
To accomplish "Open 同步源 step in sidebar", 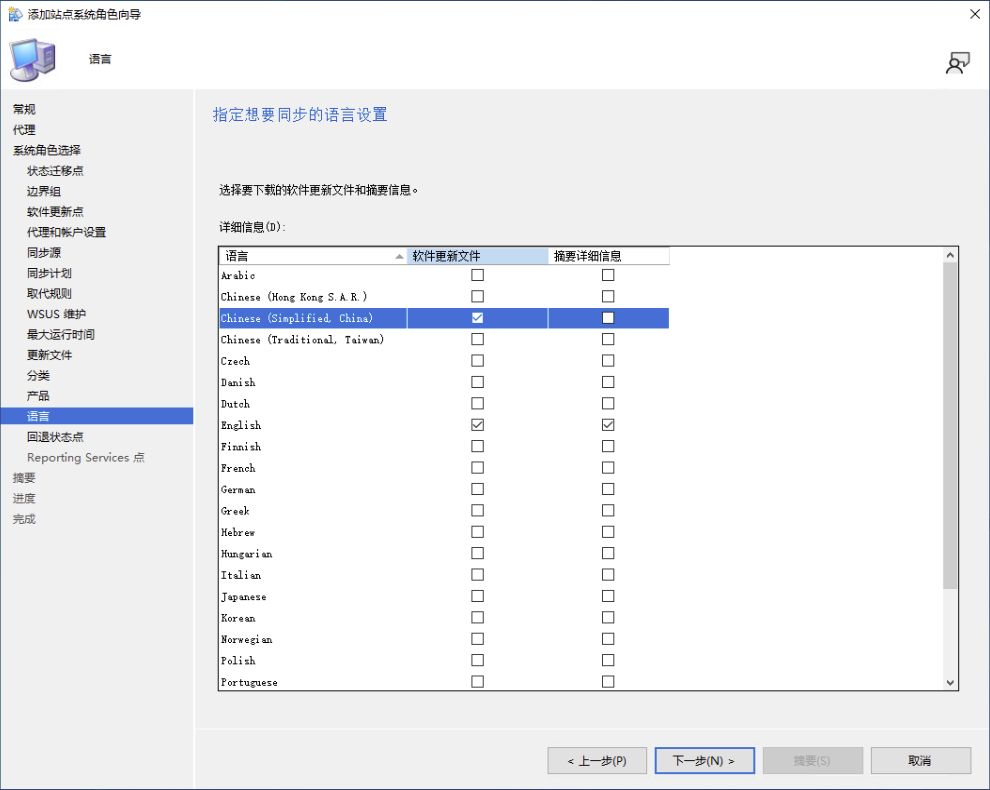I will [44, 253].
